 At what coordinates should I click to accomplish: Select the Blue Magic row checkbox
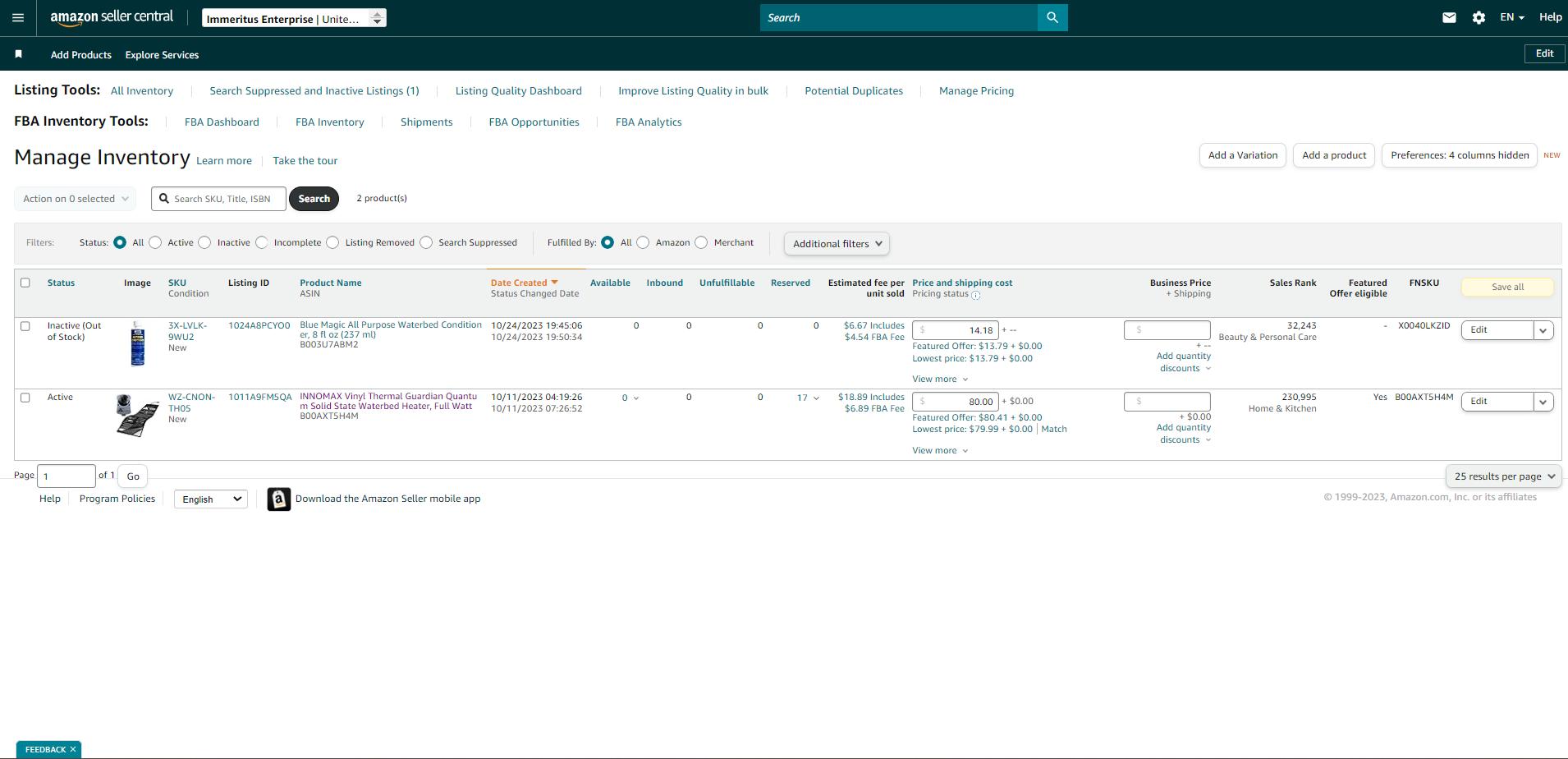click(25, 326)
